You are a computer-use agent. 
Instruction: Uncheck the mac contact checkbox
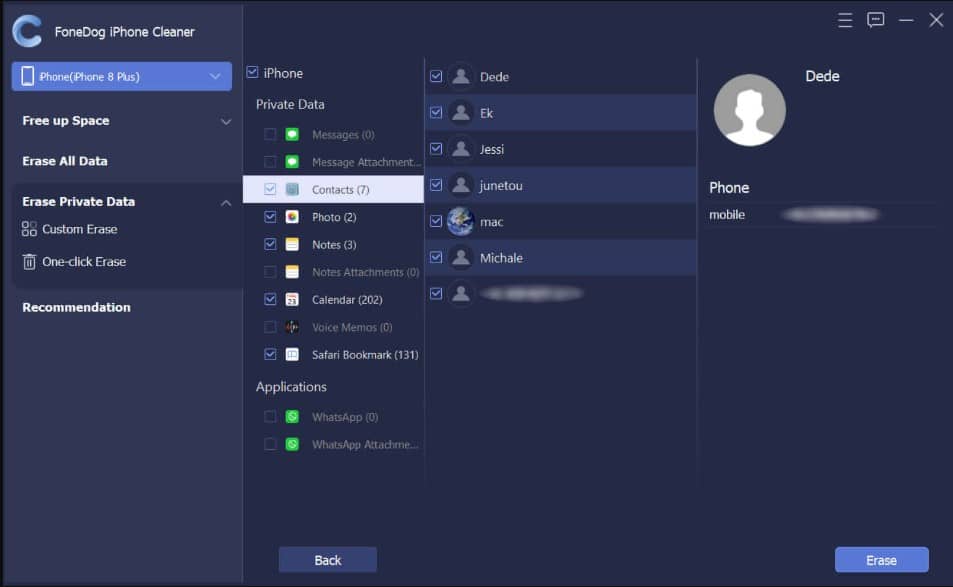[436, 221]
